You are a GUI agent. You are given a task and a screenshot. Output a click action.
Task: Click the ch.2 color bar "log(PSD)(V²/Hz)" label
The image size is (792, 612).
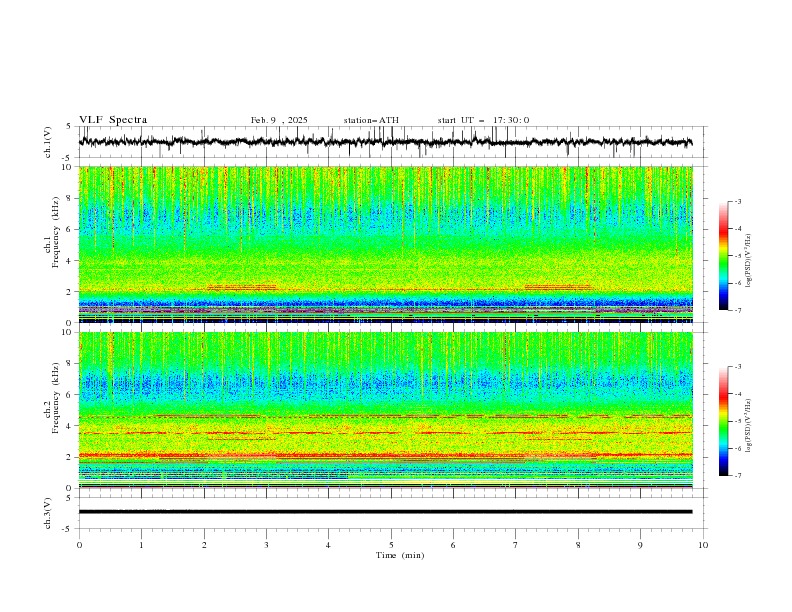tap(749, 425)
